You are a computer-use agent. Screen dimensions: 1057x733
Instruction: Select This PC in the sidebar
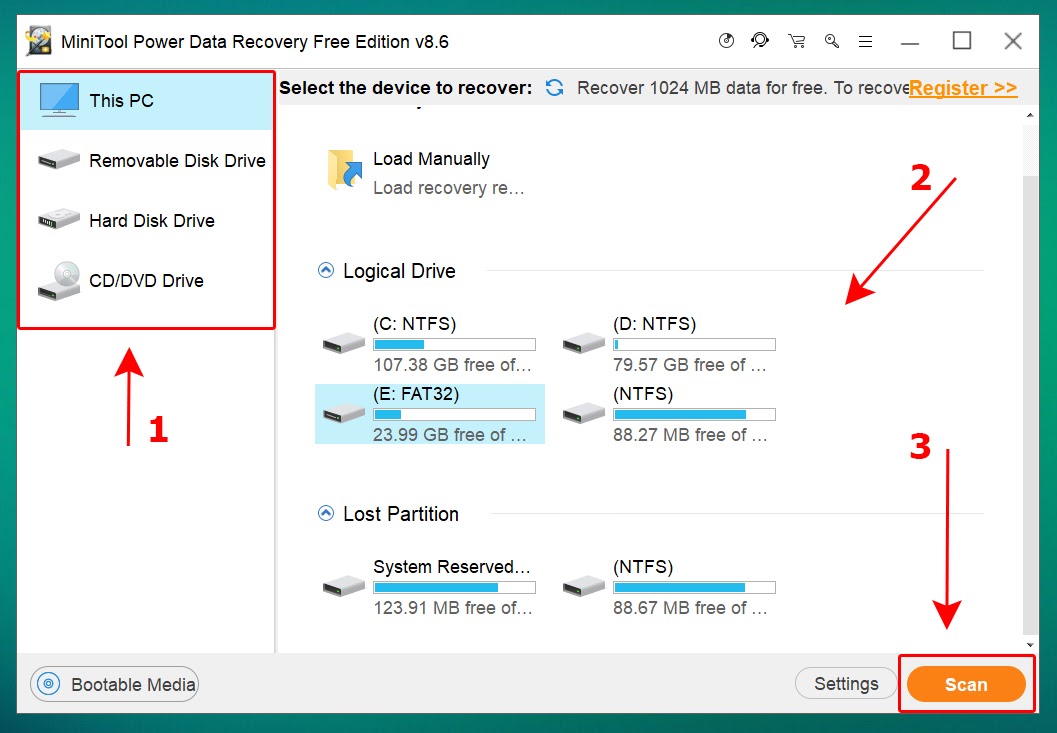146,100
